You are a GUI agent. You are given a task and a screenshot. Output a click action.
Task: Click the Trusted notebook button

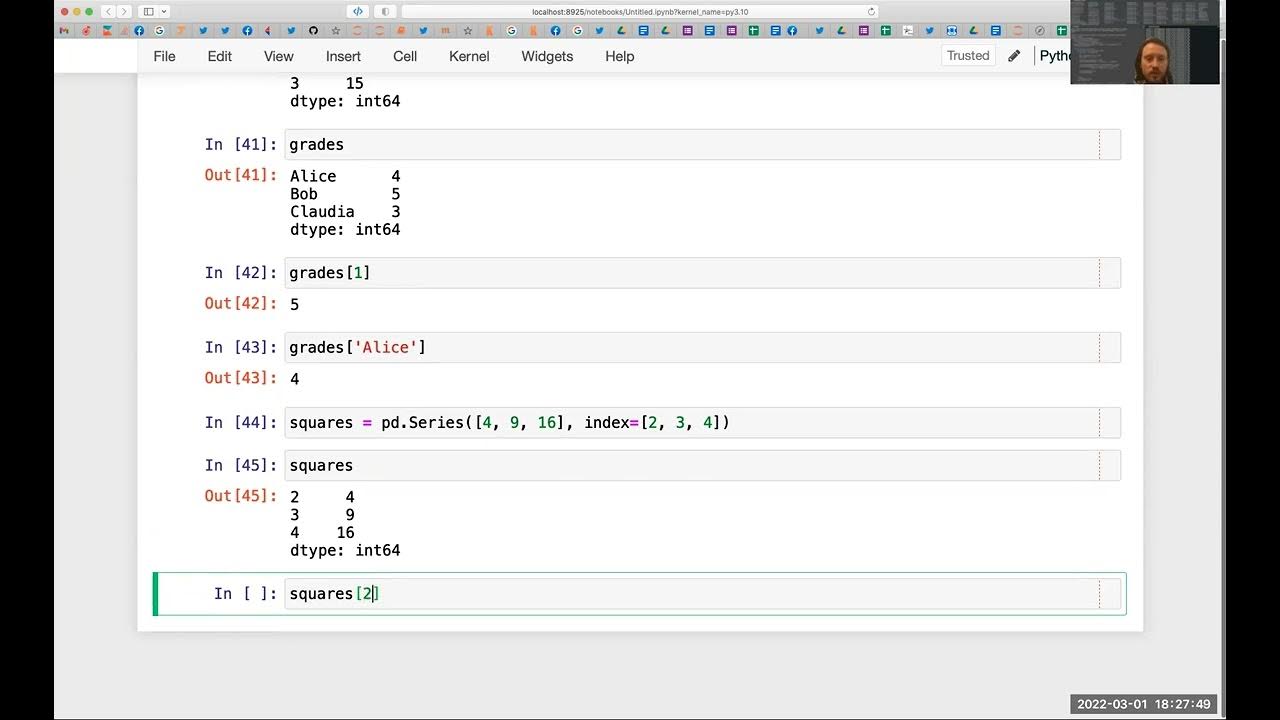968,56
